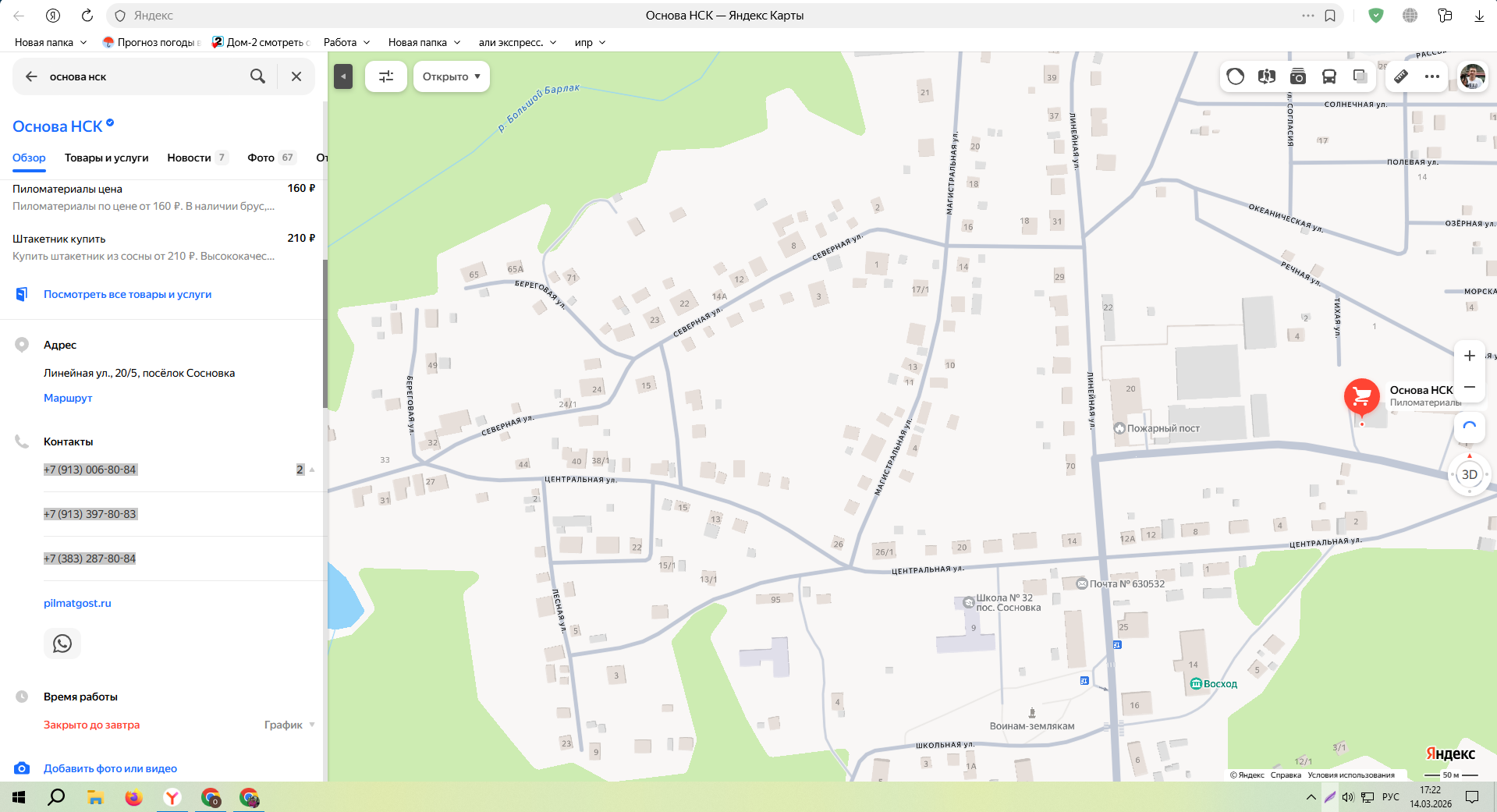Click the globe icon in browser toolbar
Image resolution: width=1497 pixels, height=812 pixels.
pyautogui.click(x=1410, y=16)
